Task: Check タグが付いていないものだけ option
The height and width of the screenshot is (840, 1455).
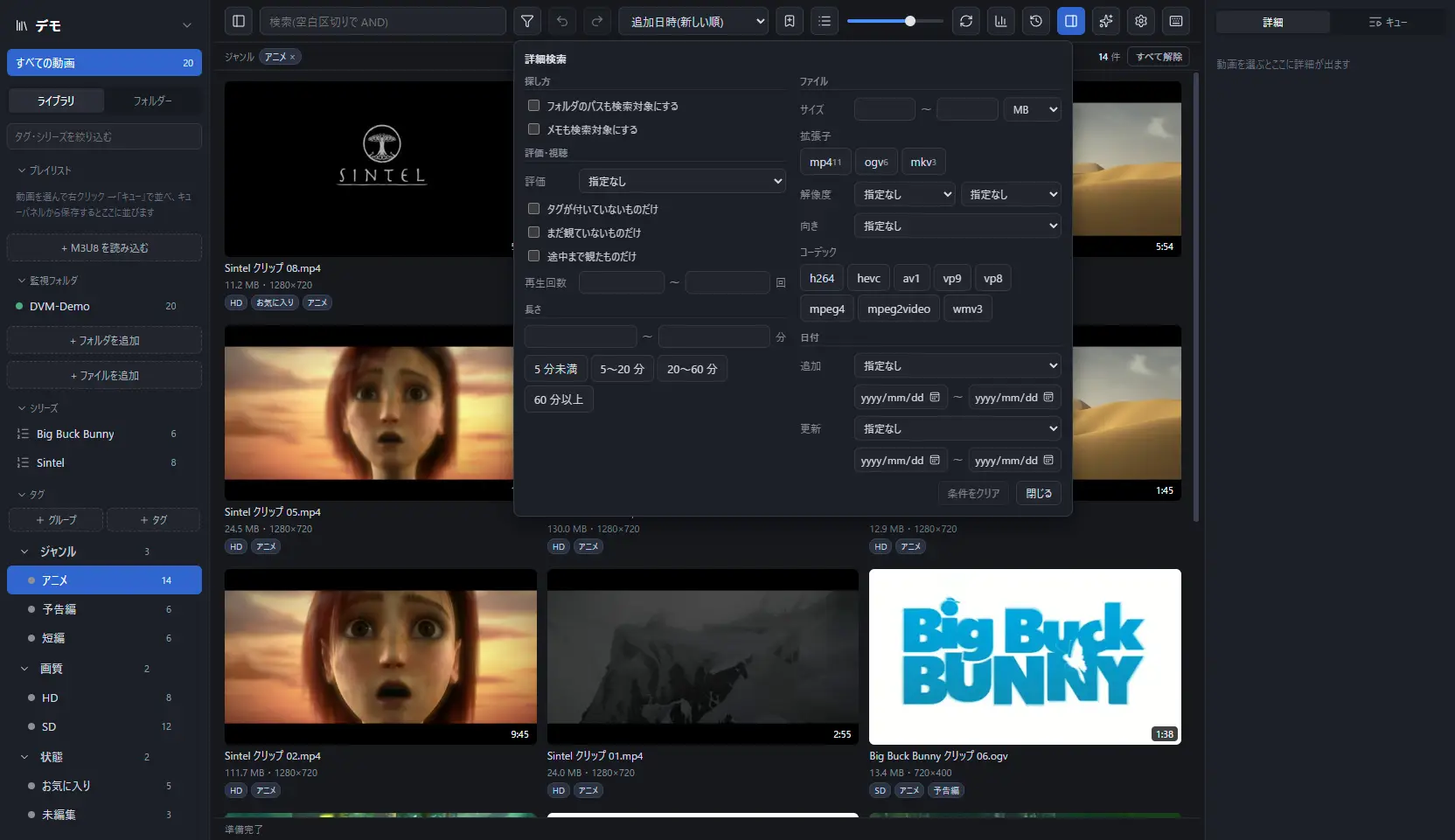Action: 533,209
